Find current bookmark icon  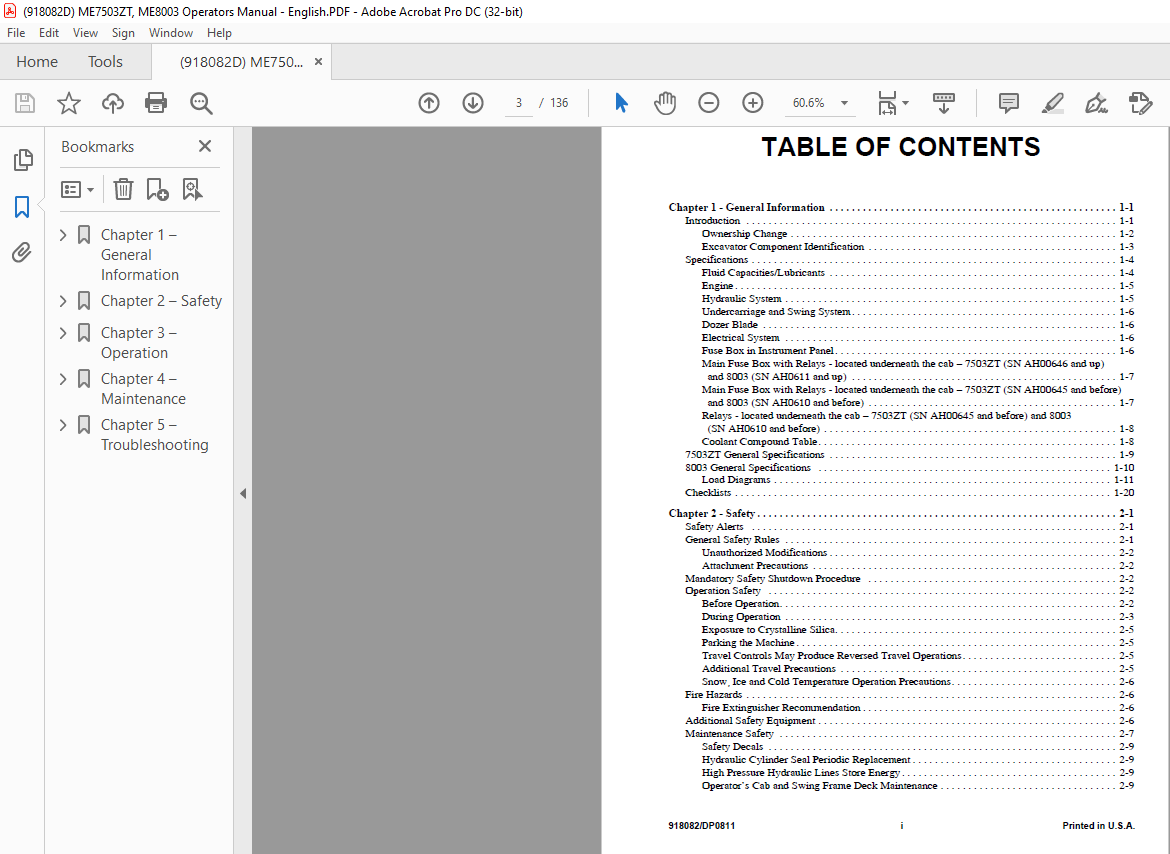(192, 189)
